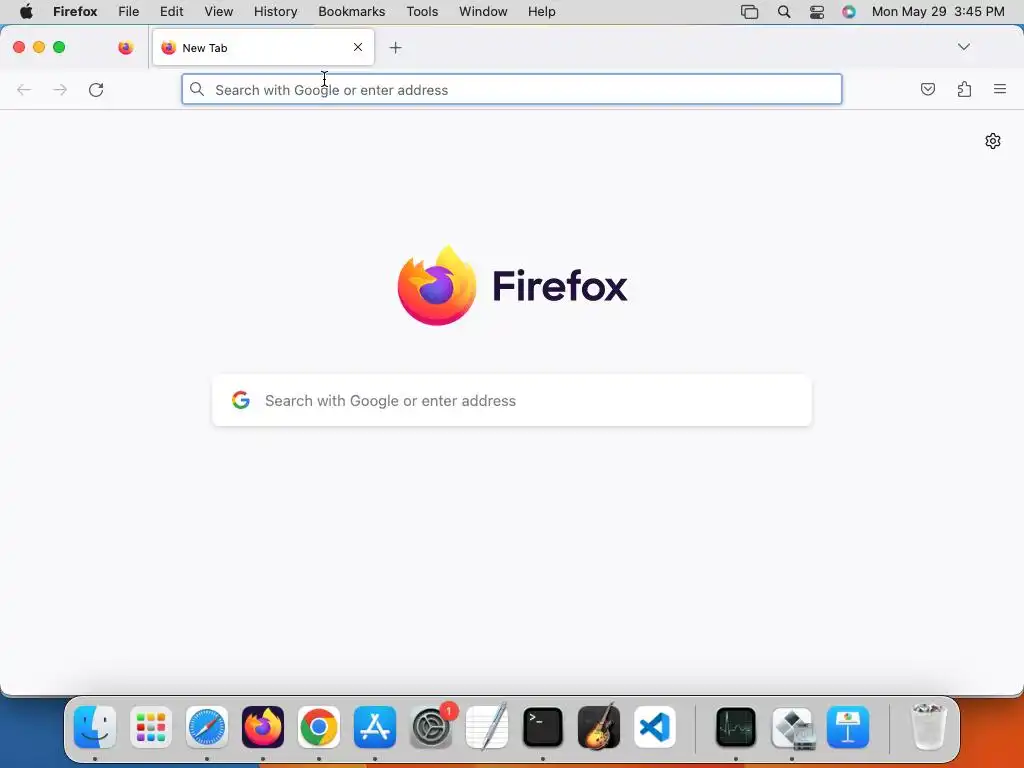
Task: Focus the address bar search field
Action: click(512, 89)
